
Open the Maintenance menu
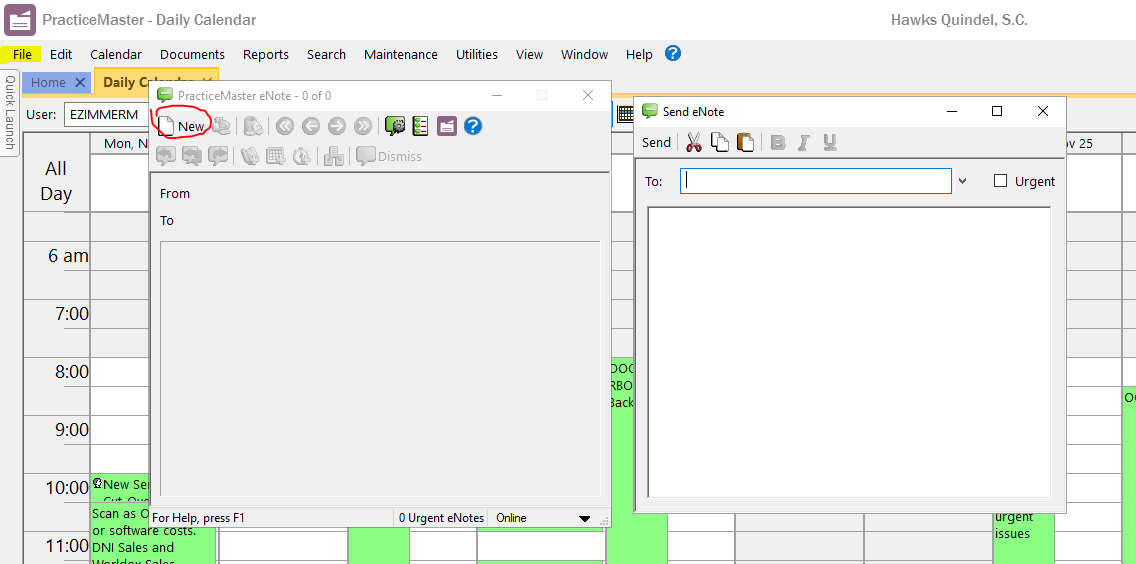click(x=400, y=55)
